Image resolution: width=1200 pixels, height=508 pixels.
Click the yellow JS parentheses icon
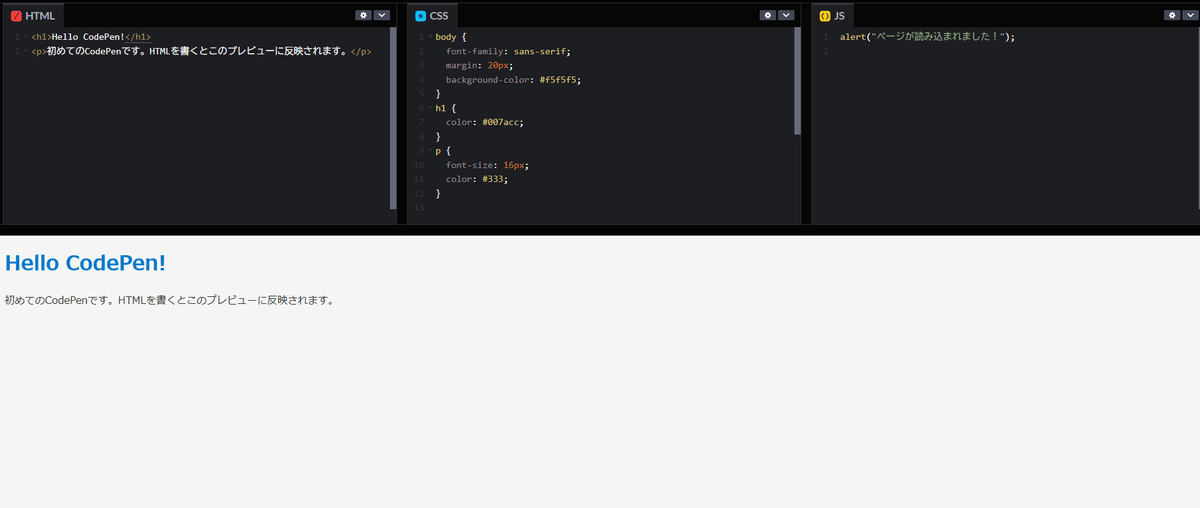click(825, 16)
